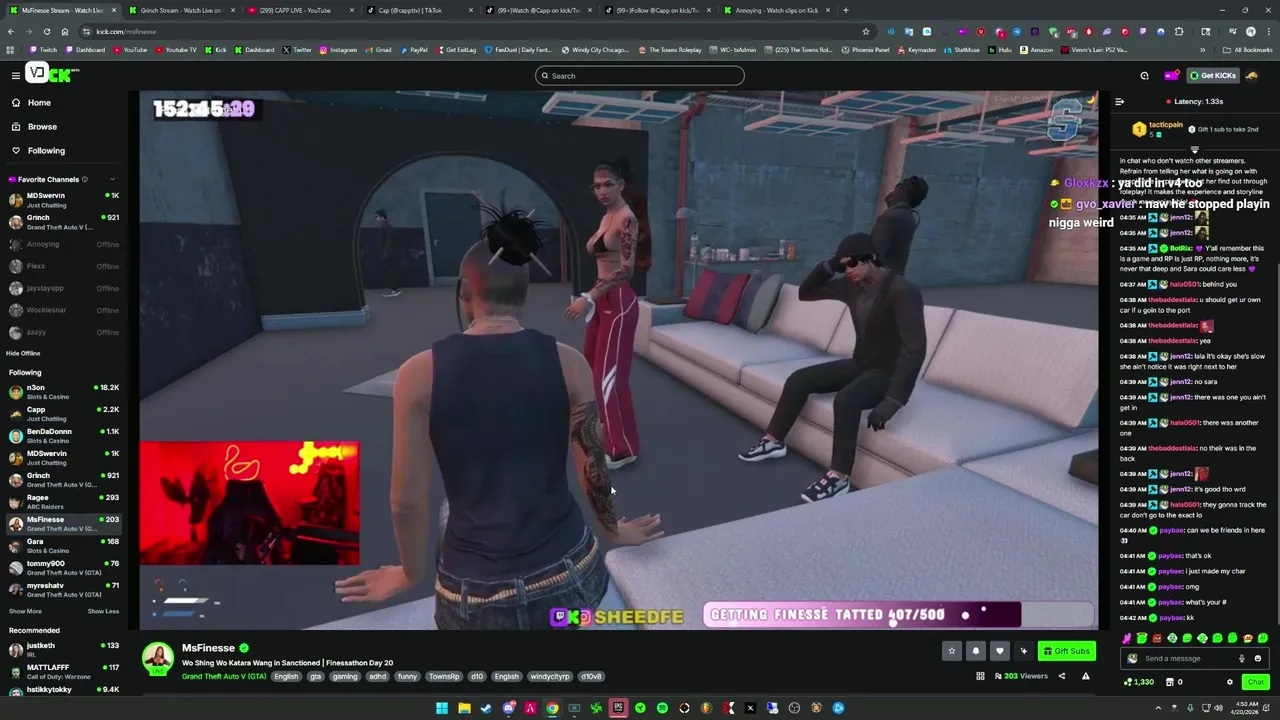Select the adhd stream tag

click(x=377, y=677)
